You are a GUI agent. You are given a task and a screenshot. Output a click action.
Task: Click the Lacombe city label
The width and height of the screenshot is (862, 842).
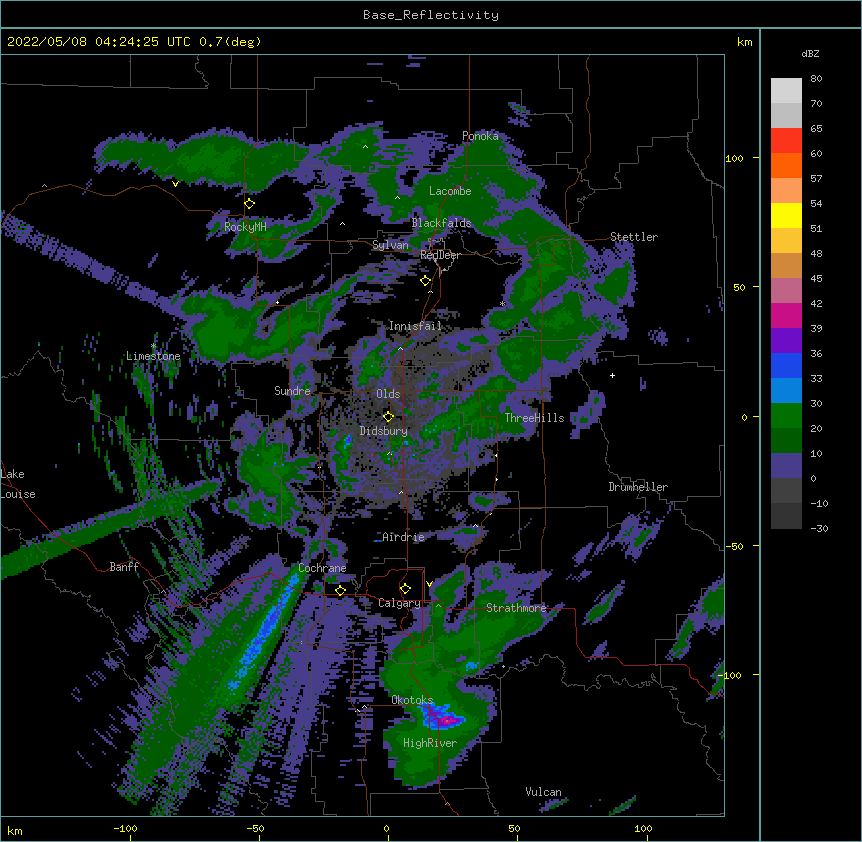[x=450, y=191]
